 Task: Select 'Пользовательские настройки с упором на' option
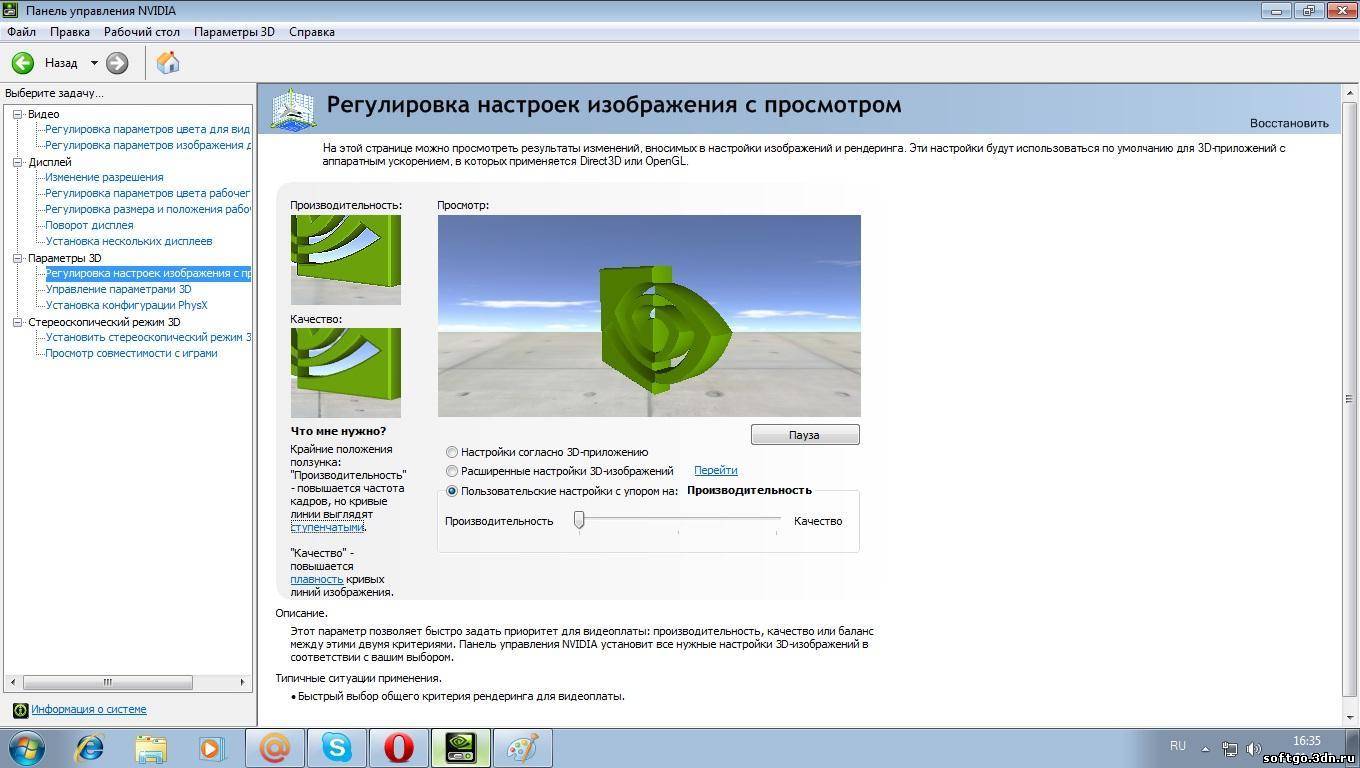pyautogui.click(x=452, y=491)
